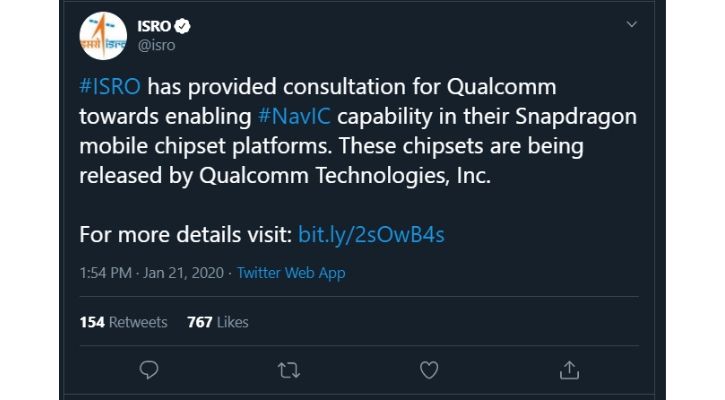Image resolution: width=725 pixels, height=400 pixels.
Task: Click the ISRO display name
Action: point(154,25)
